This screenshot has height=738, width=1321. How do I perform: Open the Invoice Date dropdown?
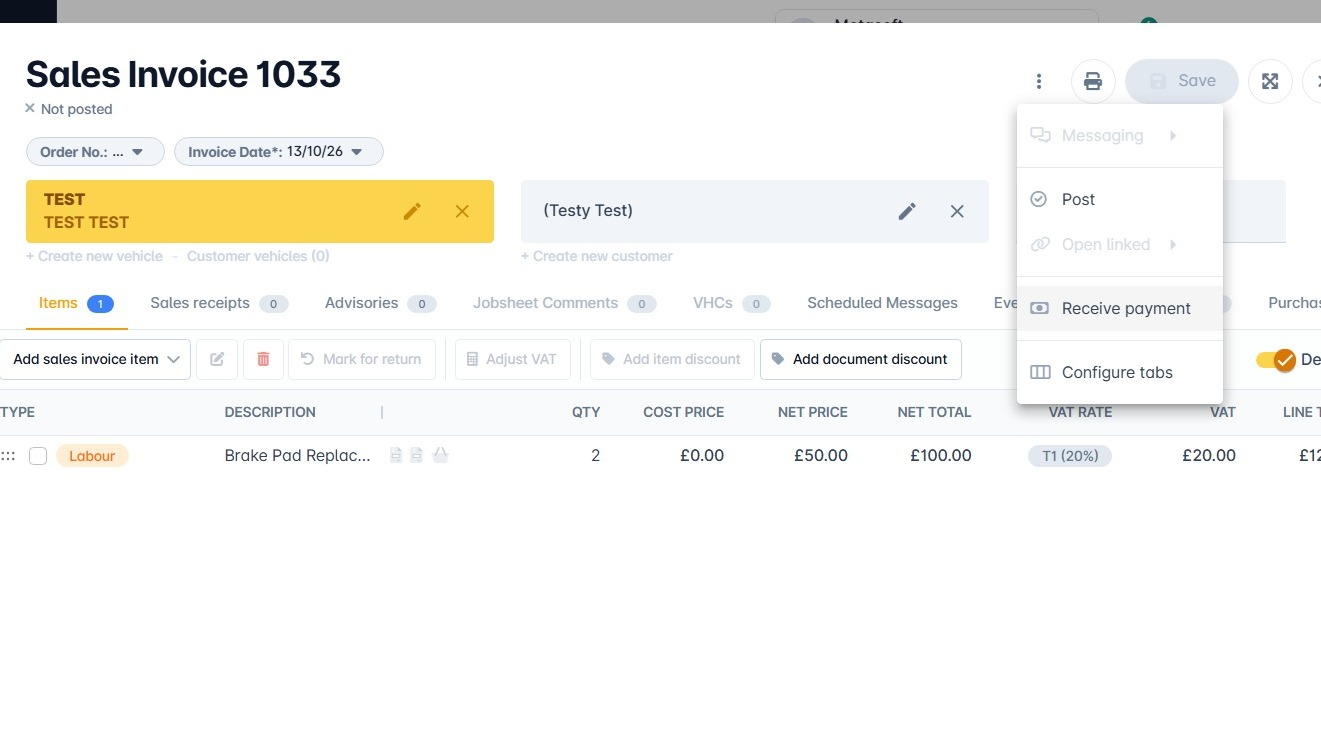click(x=279, y=152)
